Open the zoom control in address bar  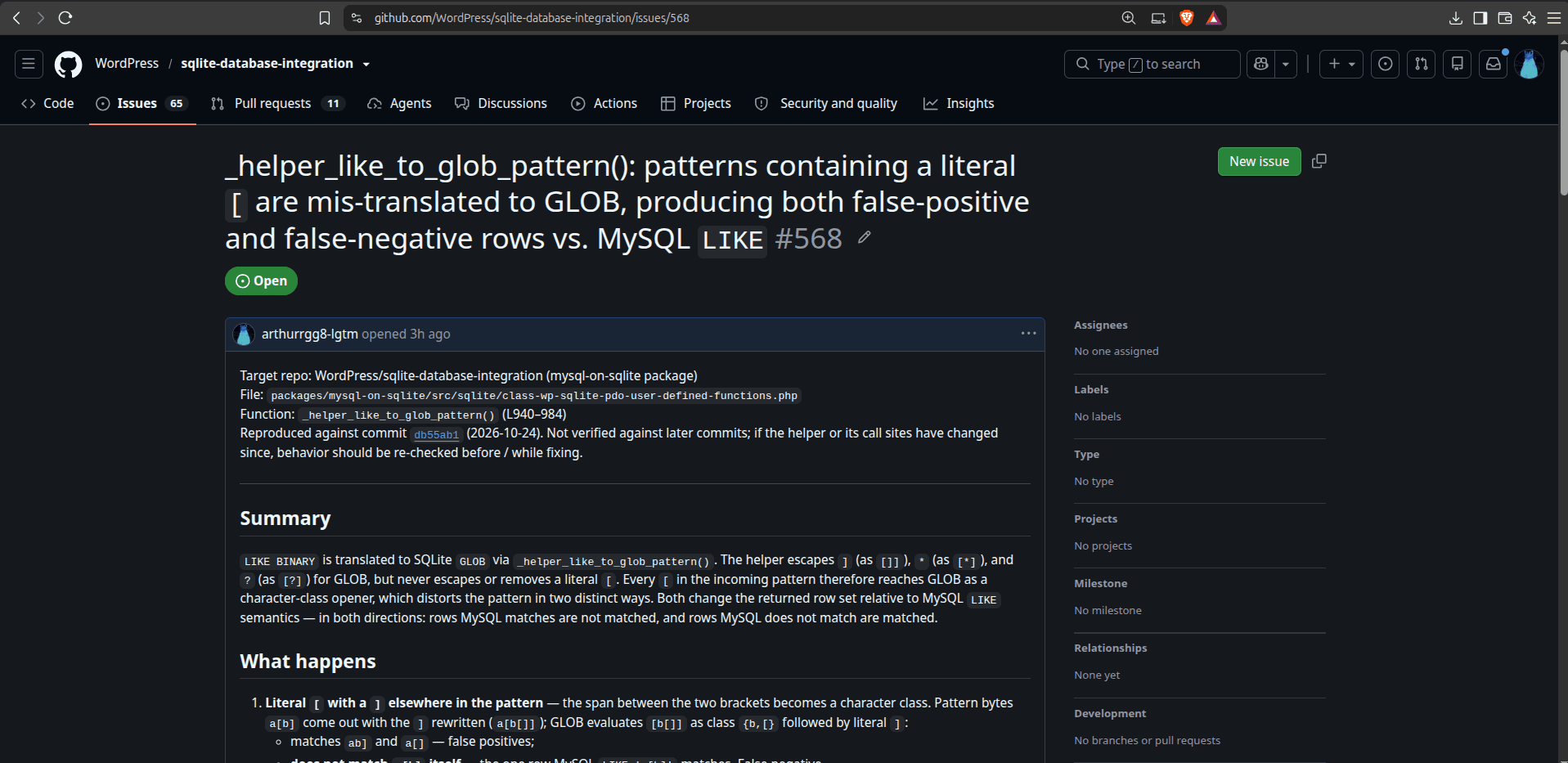coord(1129,18)
